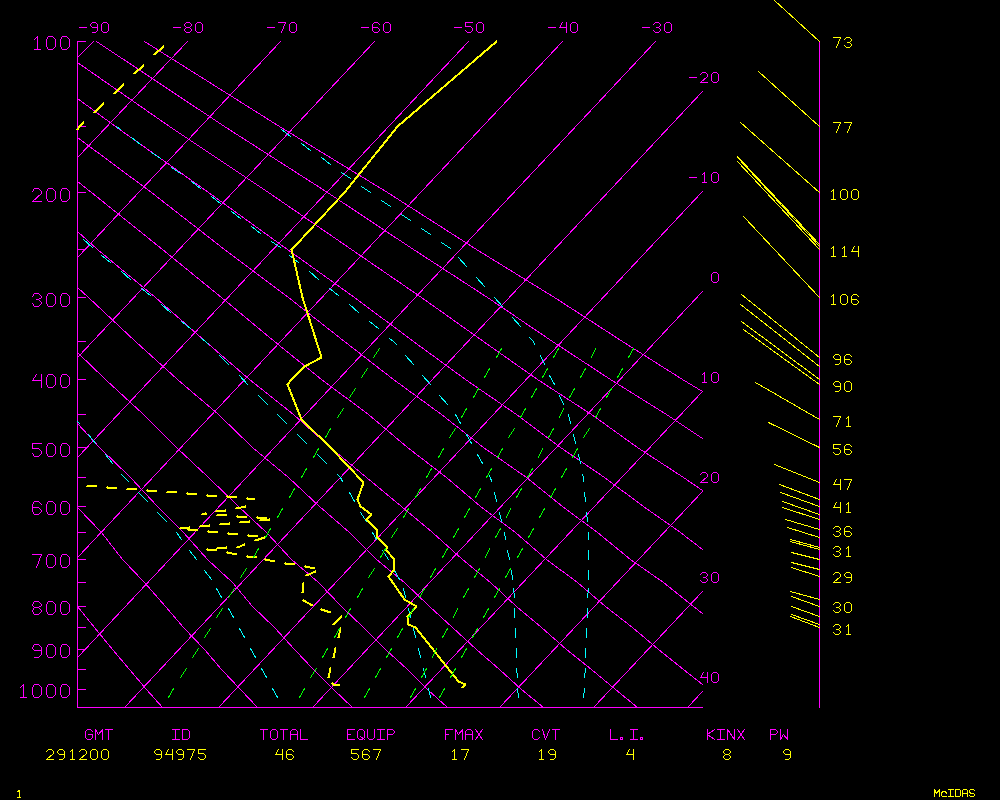Click the station ID value 94975
This screenshot has width=1000, height=800.
tap(180, 755)
